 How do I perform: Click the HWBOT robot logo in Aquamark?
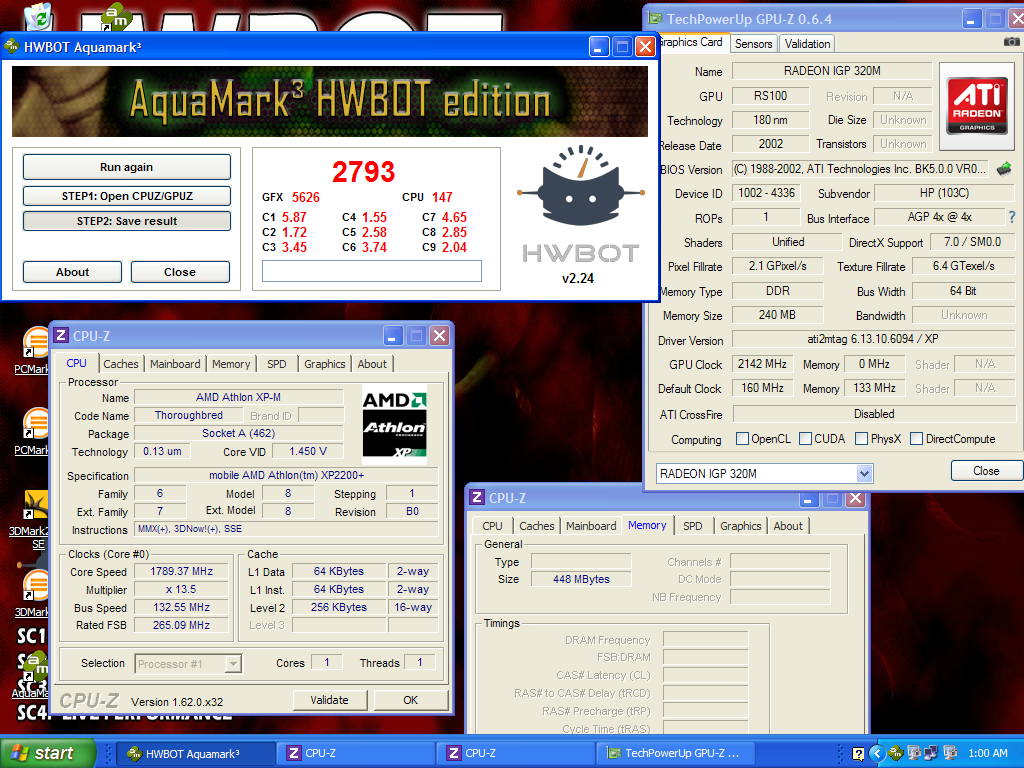point(581,186)
